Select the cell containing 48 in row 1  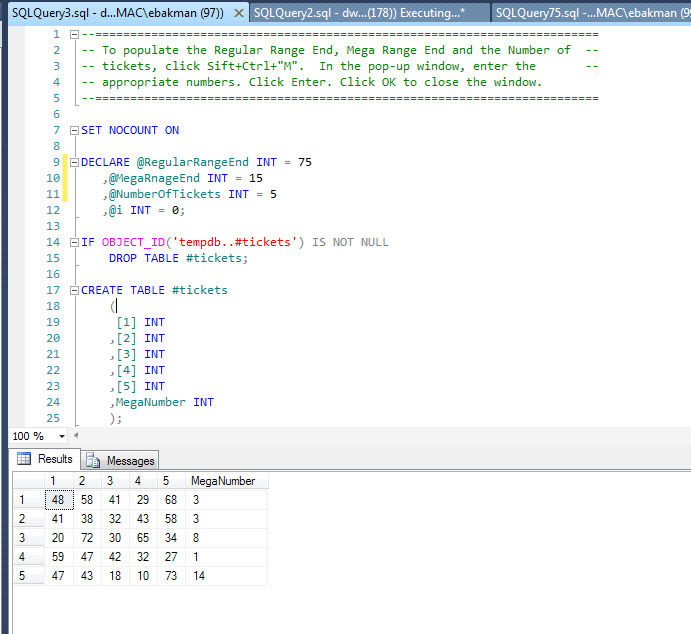[x=59, y=500]
